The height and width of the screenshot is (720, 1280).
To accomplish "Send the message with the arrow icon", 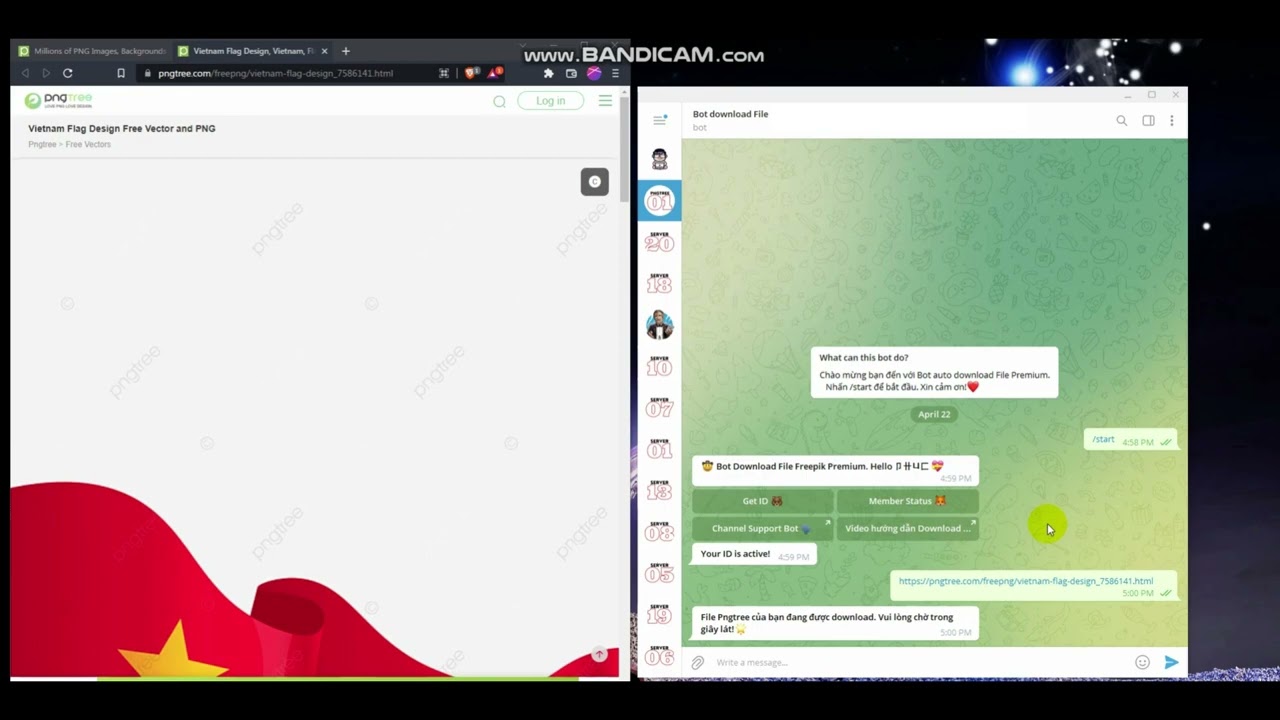I will 1171,662.
